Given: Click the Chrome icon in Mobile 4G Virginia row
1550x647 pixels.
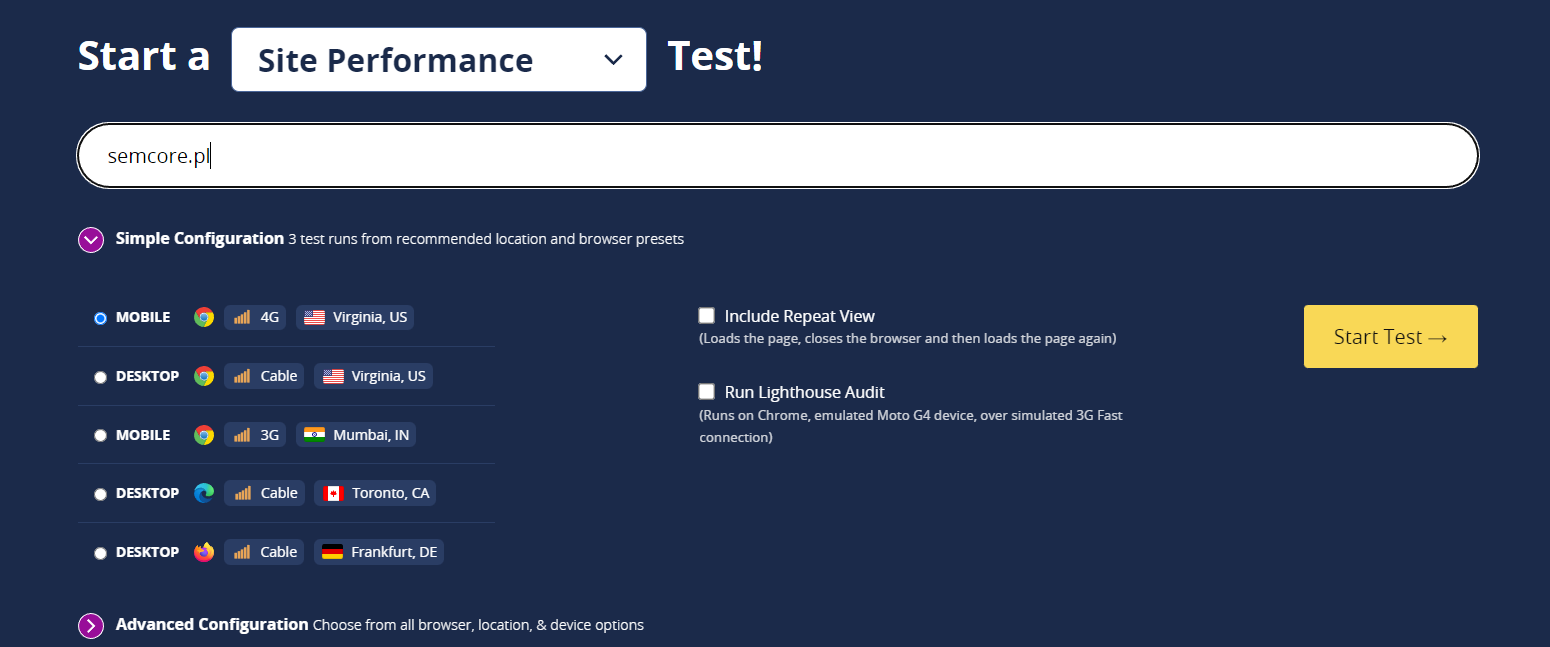Looking at the screenshot, I should click(204, 317).
